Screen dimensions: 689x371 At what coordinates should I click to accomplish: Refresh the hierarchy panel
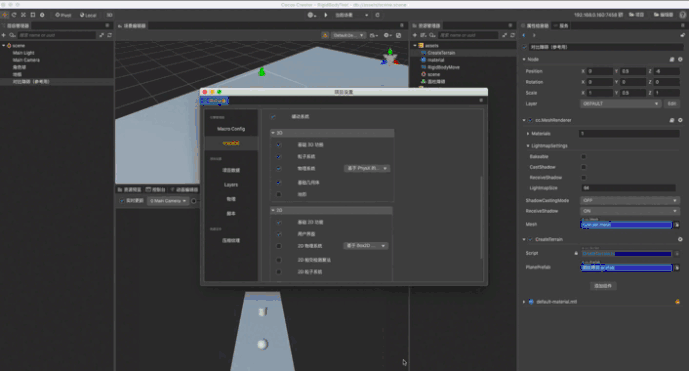tap(109, 35)
